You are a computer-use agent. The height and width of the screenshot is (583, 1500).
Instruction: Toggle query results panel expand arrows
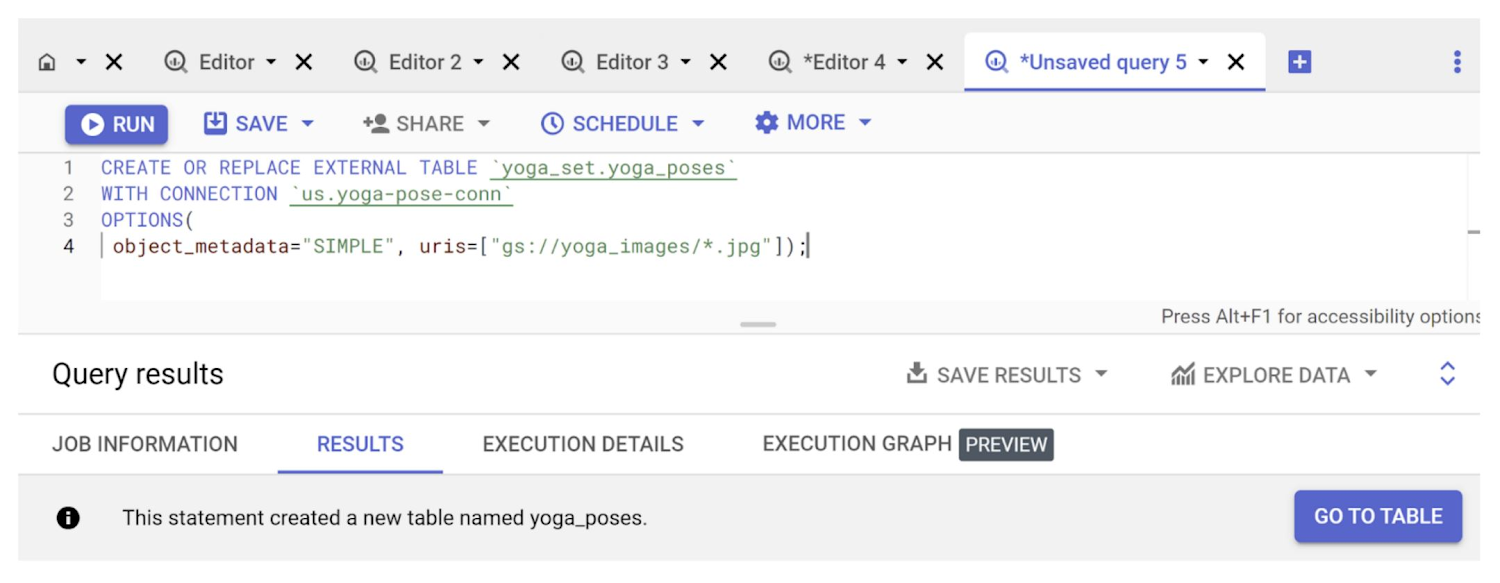coord(1447,374)
